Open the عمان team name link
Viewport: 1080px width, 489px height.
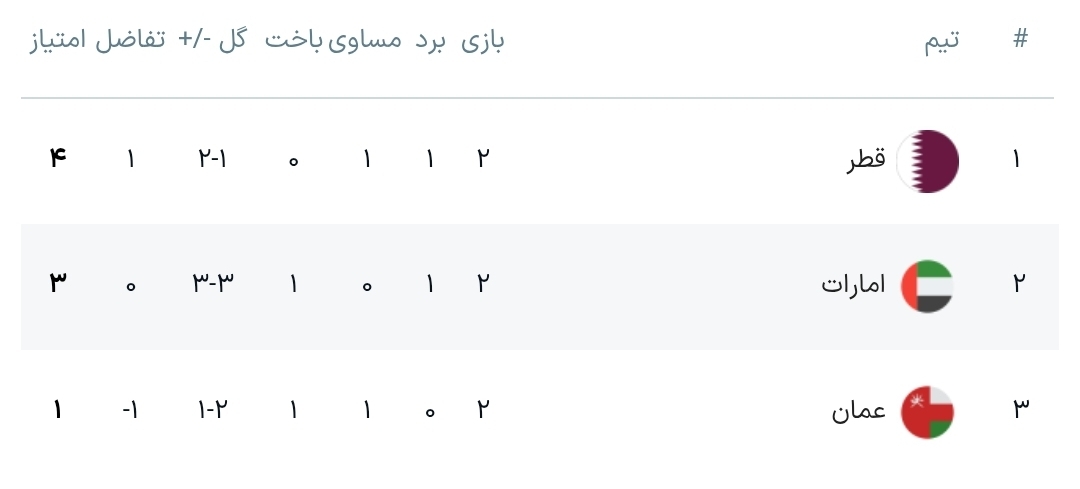point(859,411)
